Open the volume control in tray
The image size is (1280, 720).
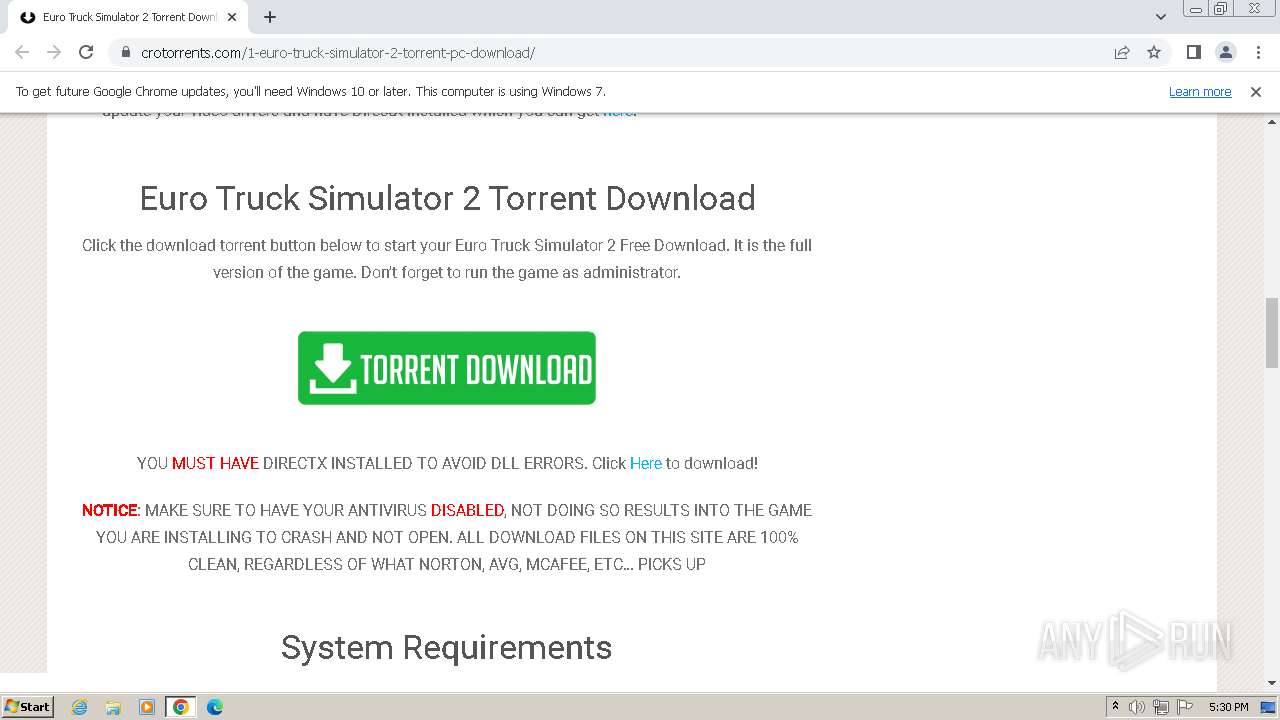pos(1137,707)
